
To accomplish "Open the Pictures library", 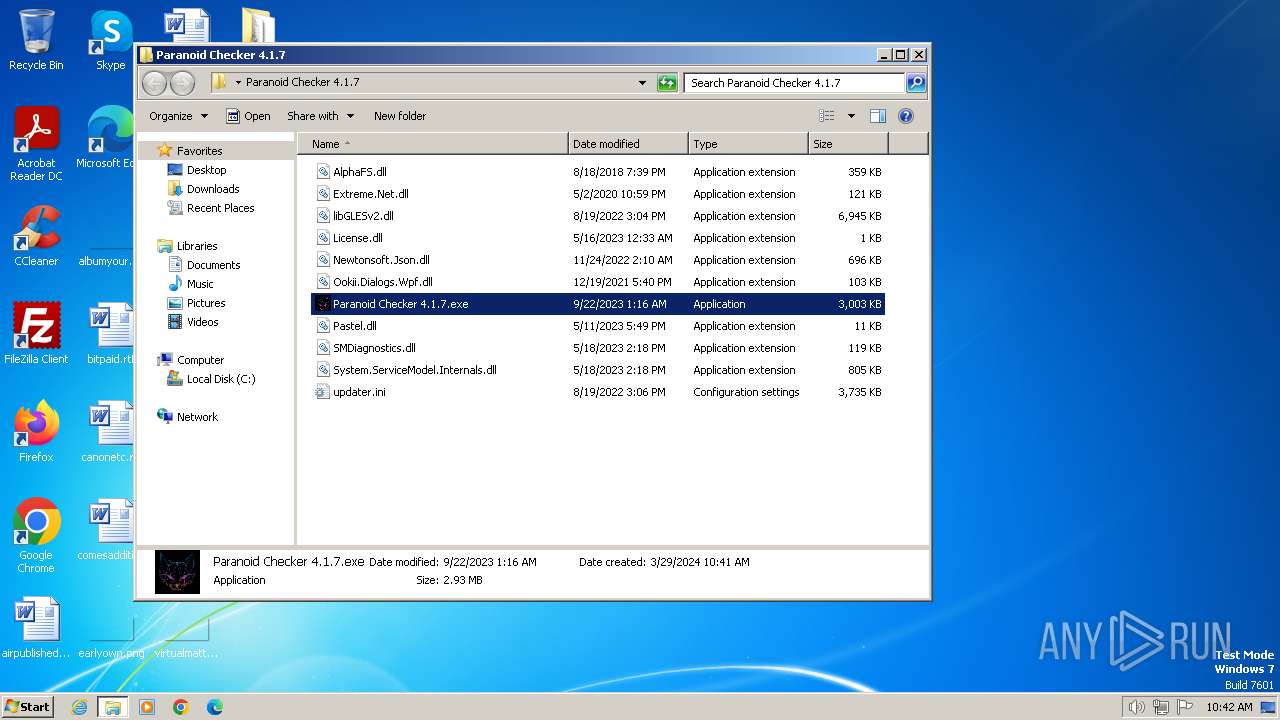I will [x=206, y=303].
